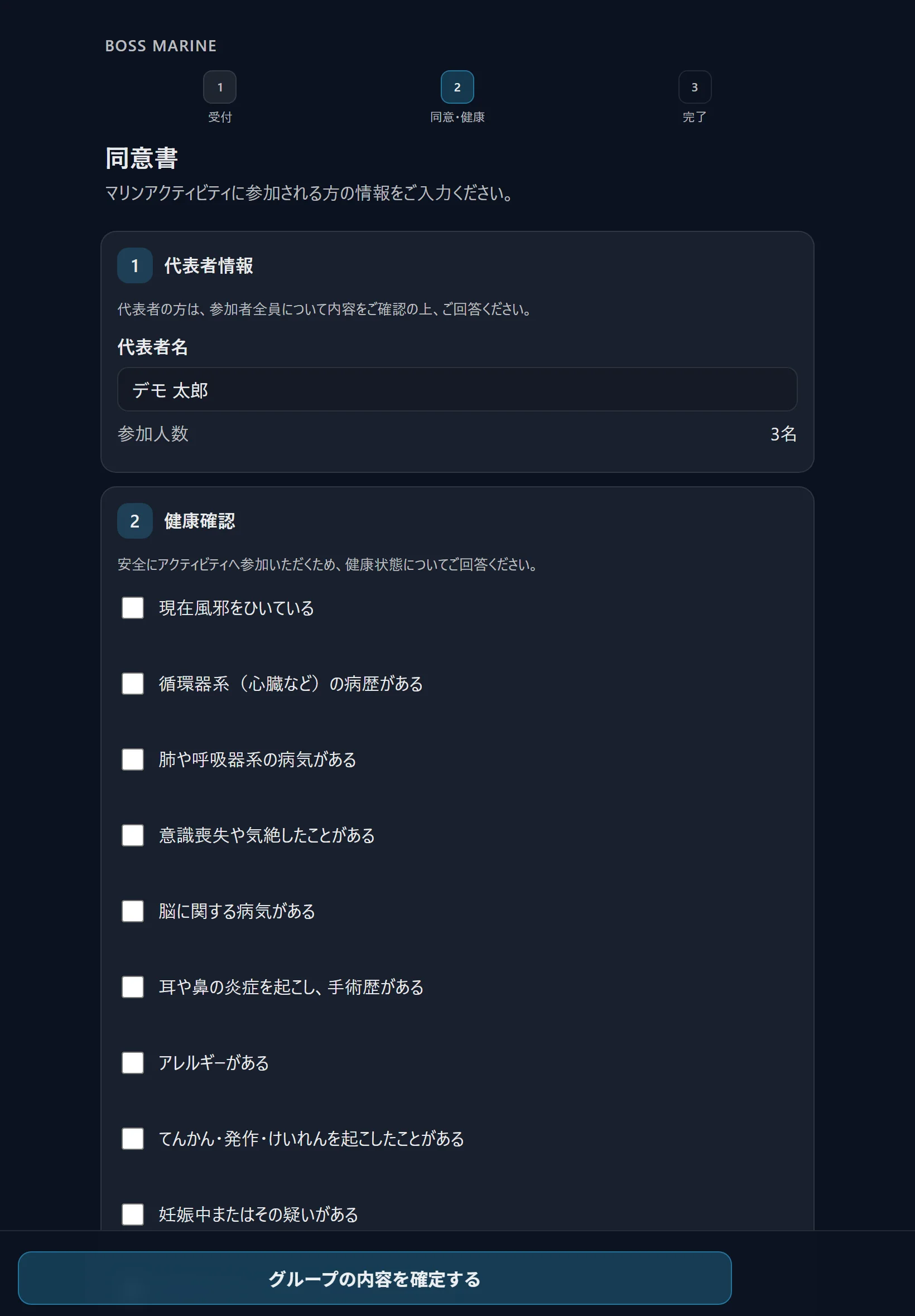Tick the 肺や呼吸器系の病気がある checkbox
The width and height of the screenshot is (915, 1316).
(132, 759)
